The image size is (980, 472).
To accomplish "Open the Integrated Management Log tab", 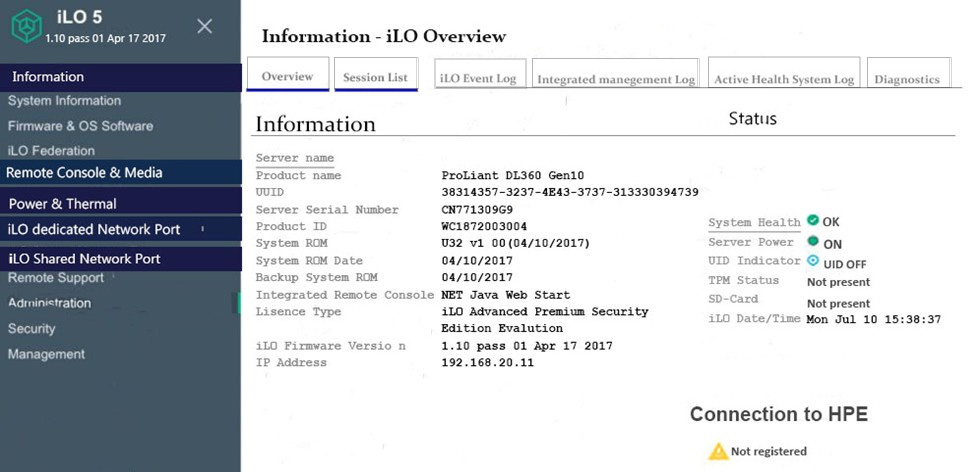I will coord(616,73).
